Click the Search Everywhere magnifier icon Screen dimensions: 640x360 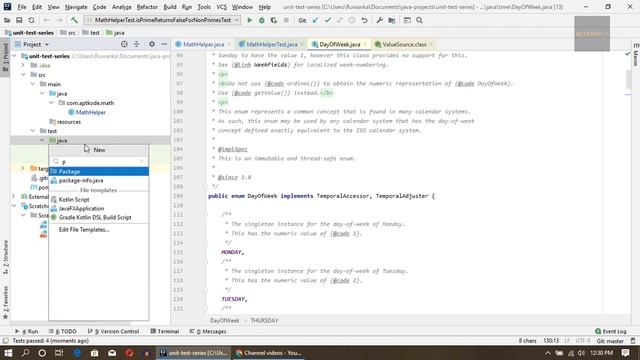(420, 20)
